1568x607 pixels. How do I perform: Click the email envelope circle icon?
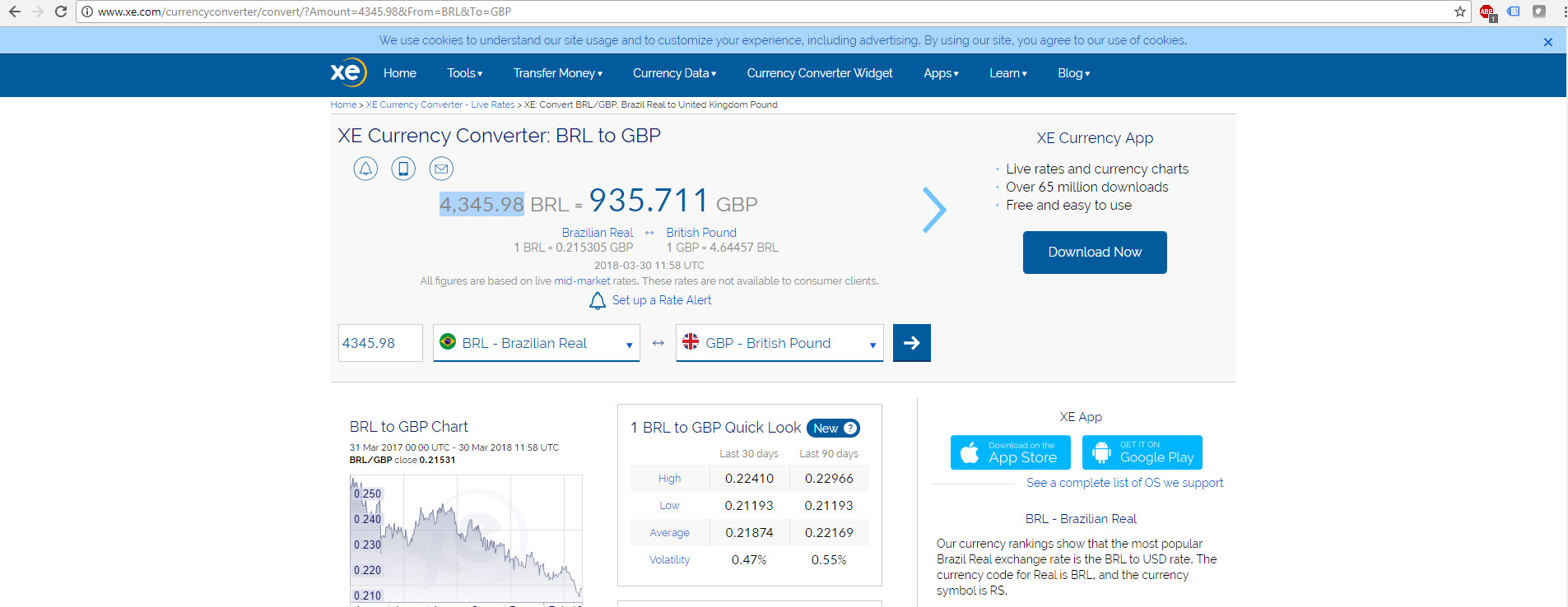pos(441,169)
